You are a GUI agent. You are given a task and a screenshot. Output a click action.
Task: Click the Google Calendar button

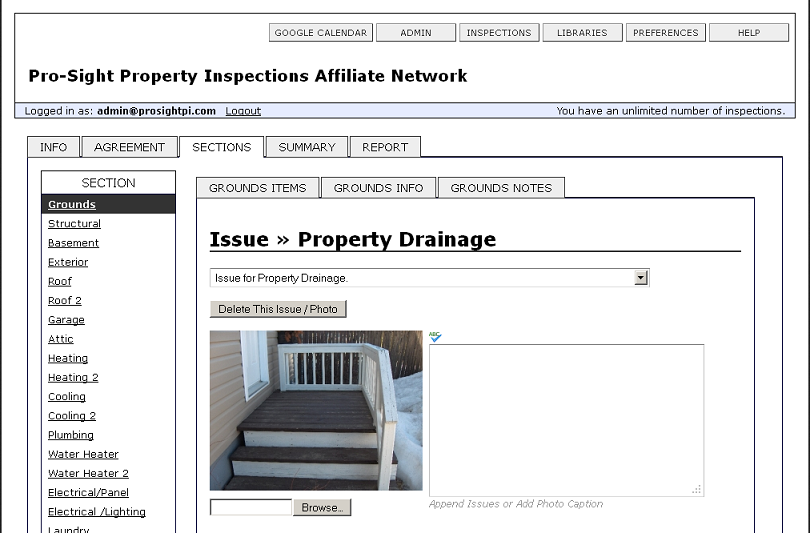pos(321,33)
